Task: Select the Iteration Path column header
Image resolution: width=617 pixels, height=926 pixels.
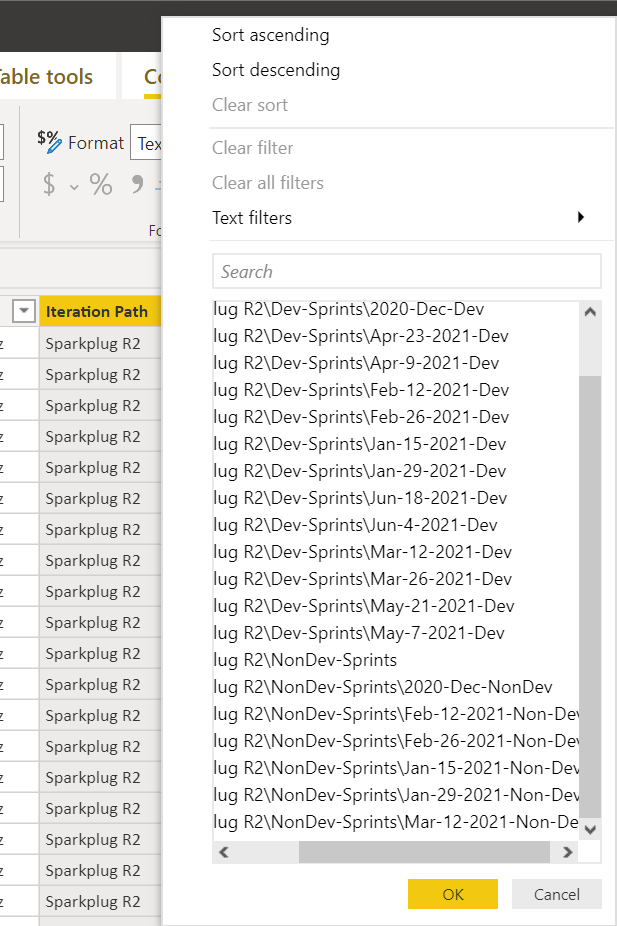Action: [100, 311]
